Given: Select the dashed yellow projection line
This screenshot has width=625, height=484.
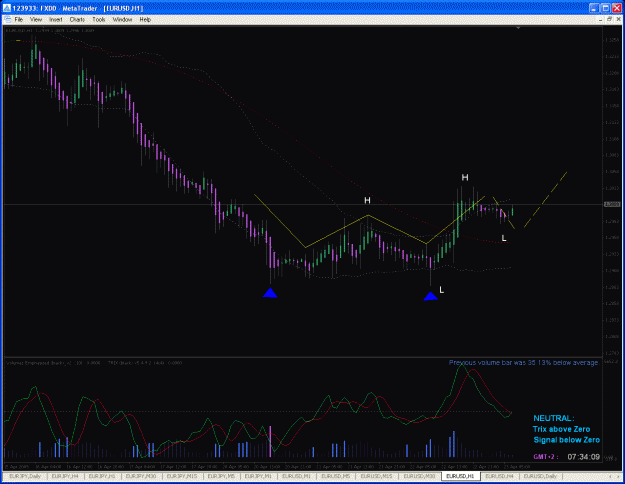Looking at the screenshot, I should [545, 200].
